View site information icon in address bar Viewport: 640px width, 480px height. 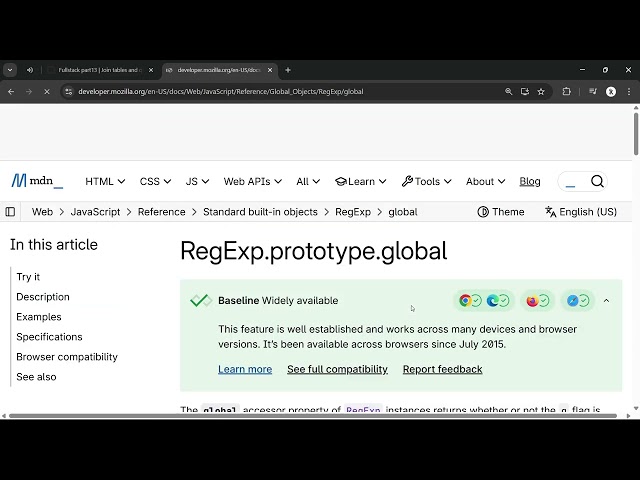[x=69, y=91]
